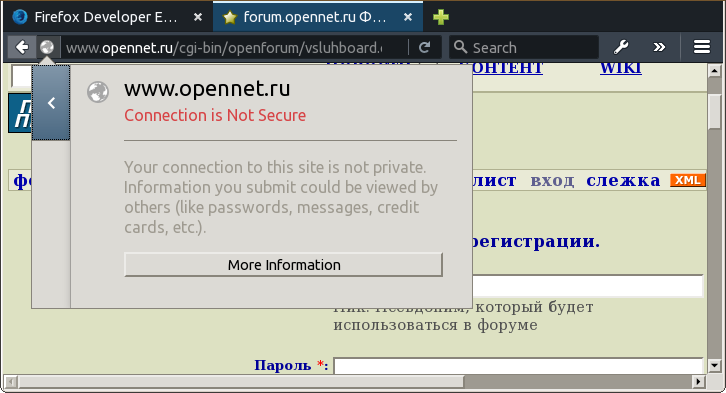Screen dimensions: 726x393
Task: Click the magnifier icon in Search box
Action: [460, 47]
